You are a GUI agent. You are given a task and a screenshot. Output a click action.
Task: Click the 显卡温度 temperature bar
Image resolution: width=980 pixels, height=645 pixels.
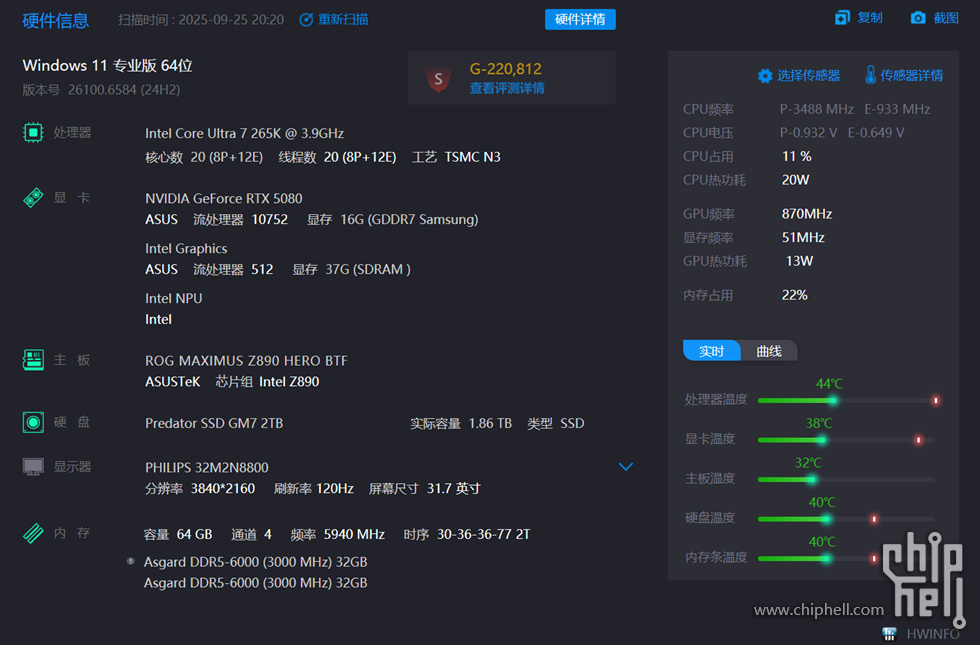click(x=846, y=440)
